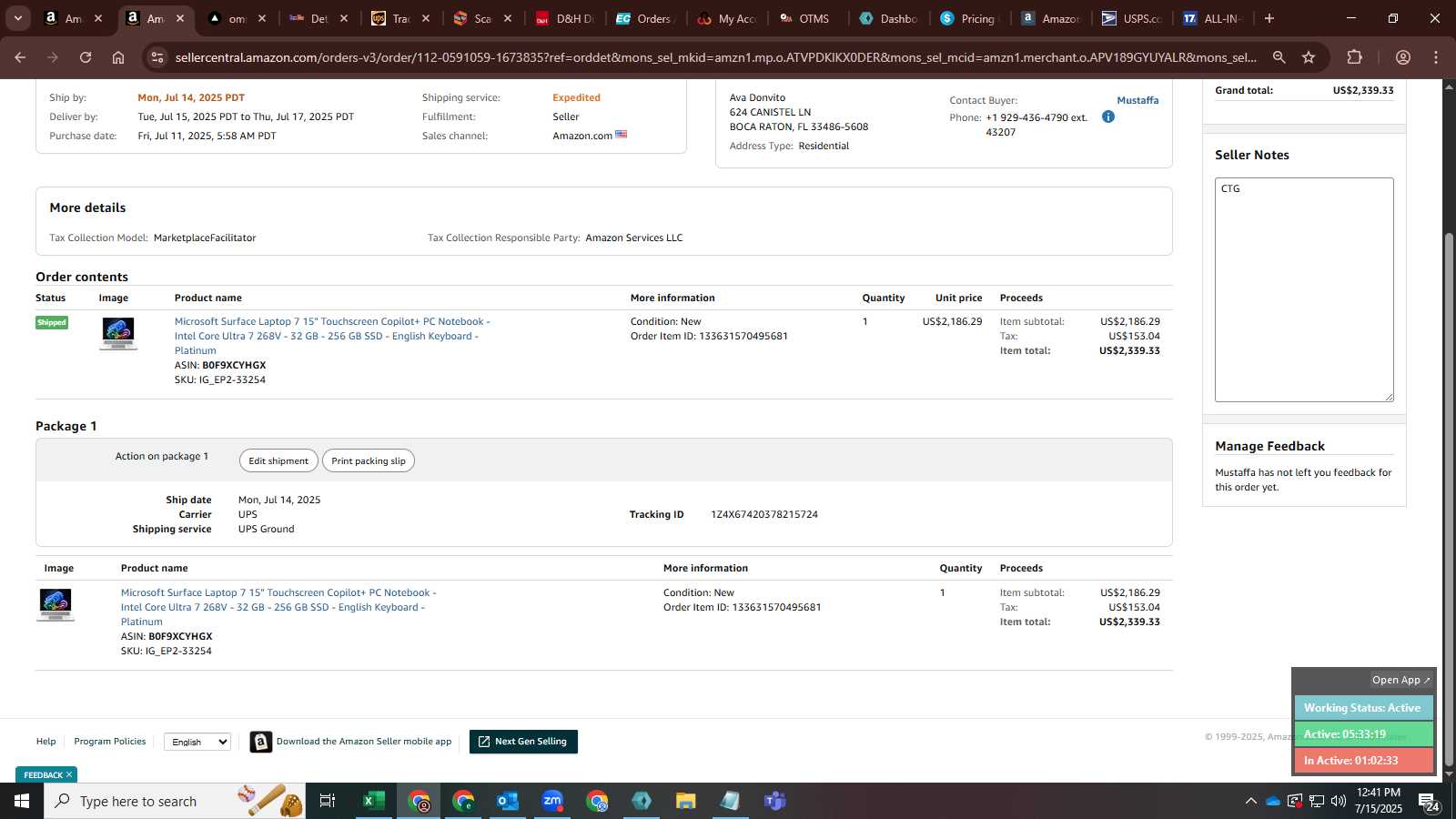
Task: Switch to the OTMS tab
Action: (x=806, y=18)
